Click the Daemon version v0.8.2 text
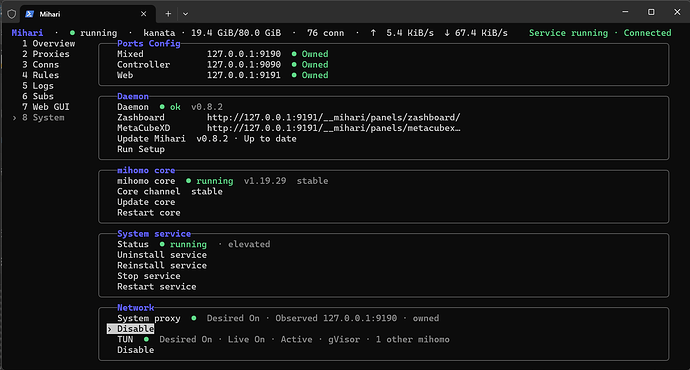Screen dimensions: 690x370 click(x=207, y=107)
